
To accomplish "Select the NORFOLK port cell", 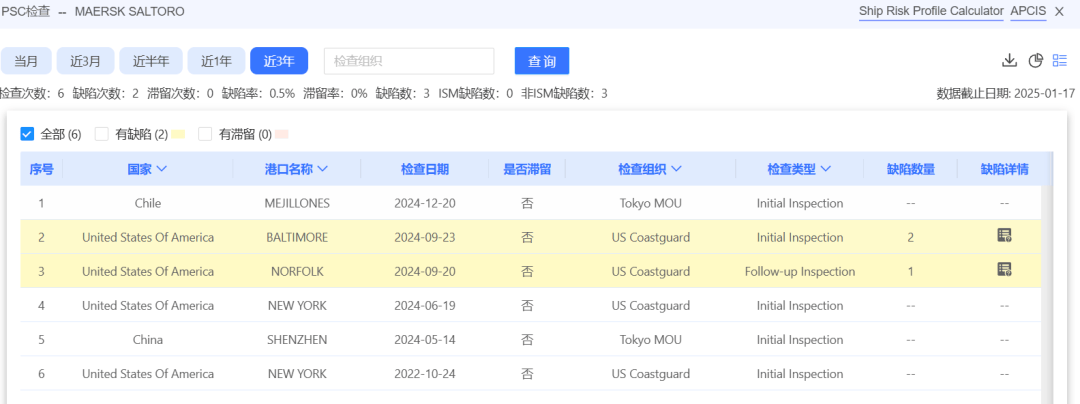I will point(297,271).
